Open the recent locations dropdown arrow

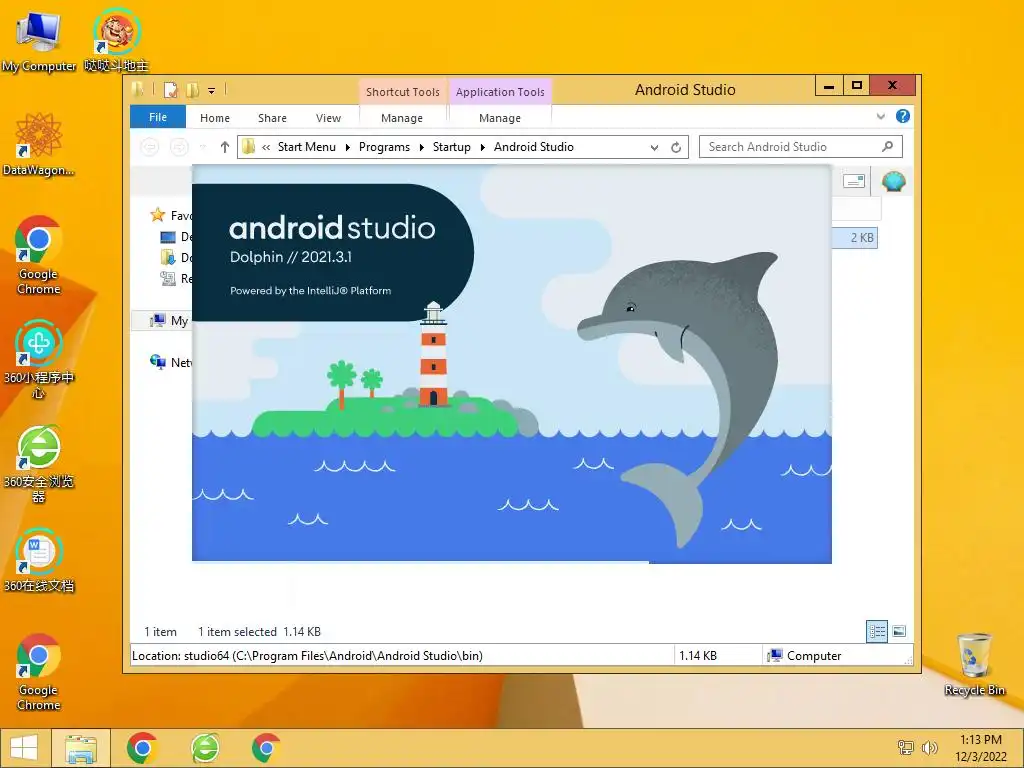click(202, 148)
